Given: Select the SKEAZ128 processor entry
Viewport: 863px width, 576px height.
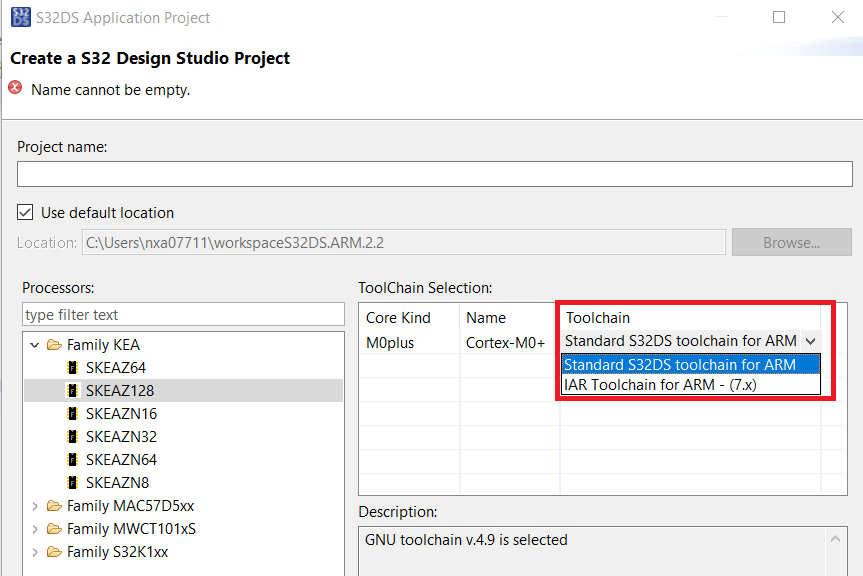Looking at the screenshot, I should [120, 391].
